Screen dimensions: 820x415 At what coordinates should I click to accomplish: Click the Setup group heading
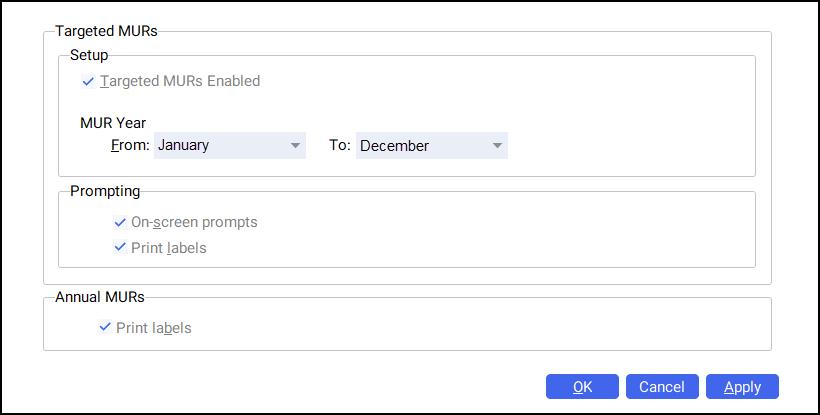point(89,55)
